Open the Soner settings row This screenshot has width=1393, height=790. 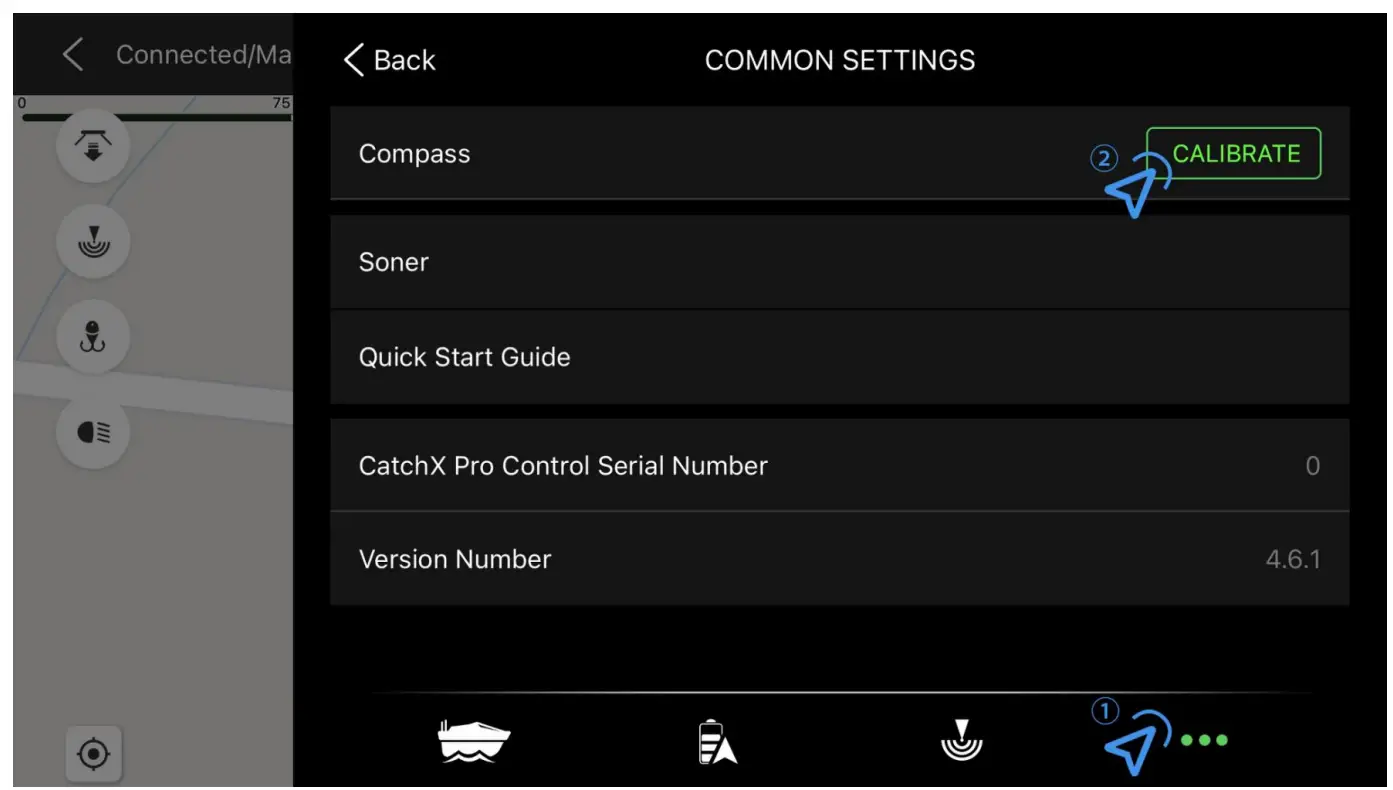pos(839,262)
